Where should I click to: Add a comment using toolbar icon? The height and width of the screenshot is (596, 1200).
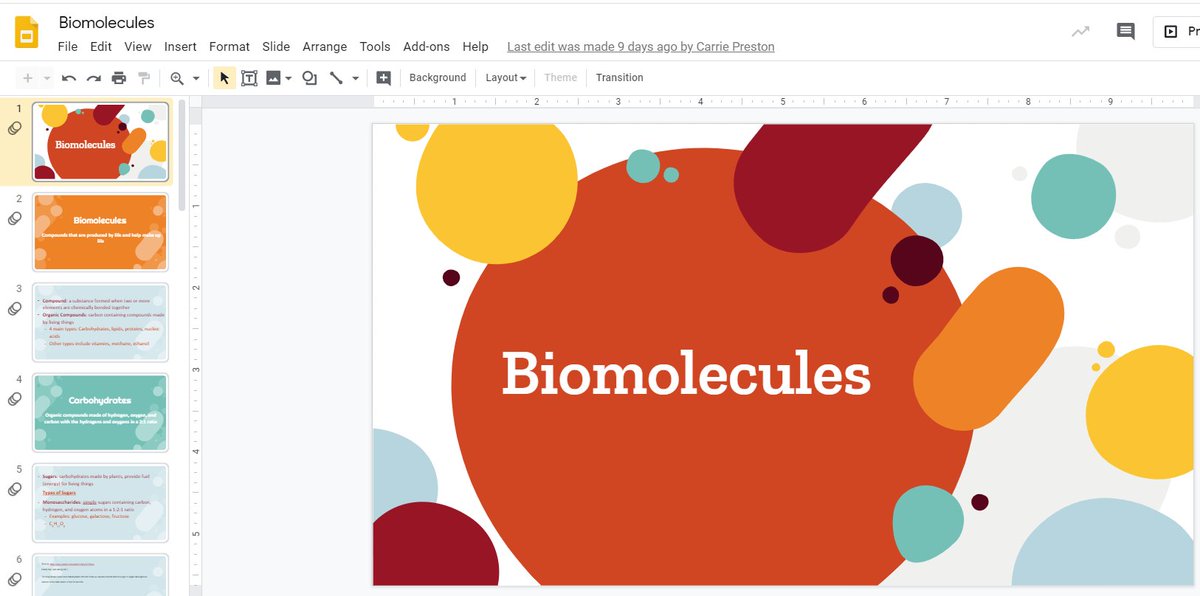coord(383,78)
